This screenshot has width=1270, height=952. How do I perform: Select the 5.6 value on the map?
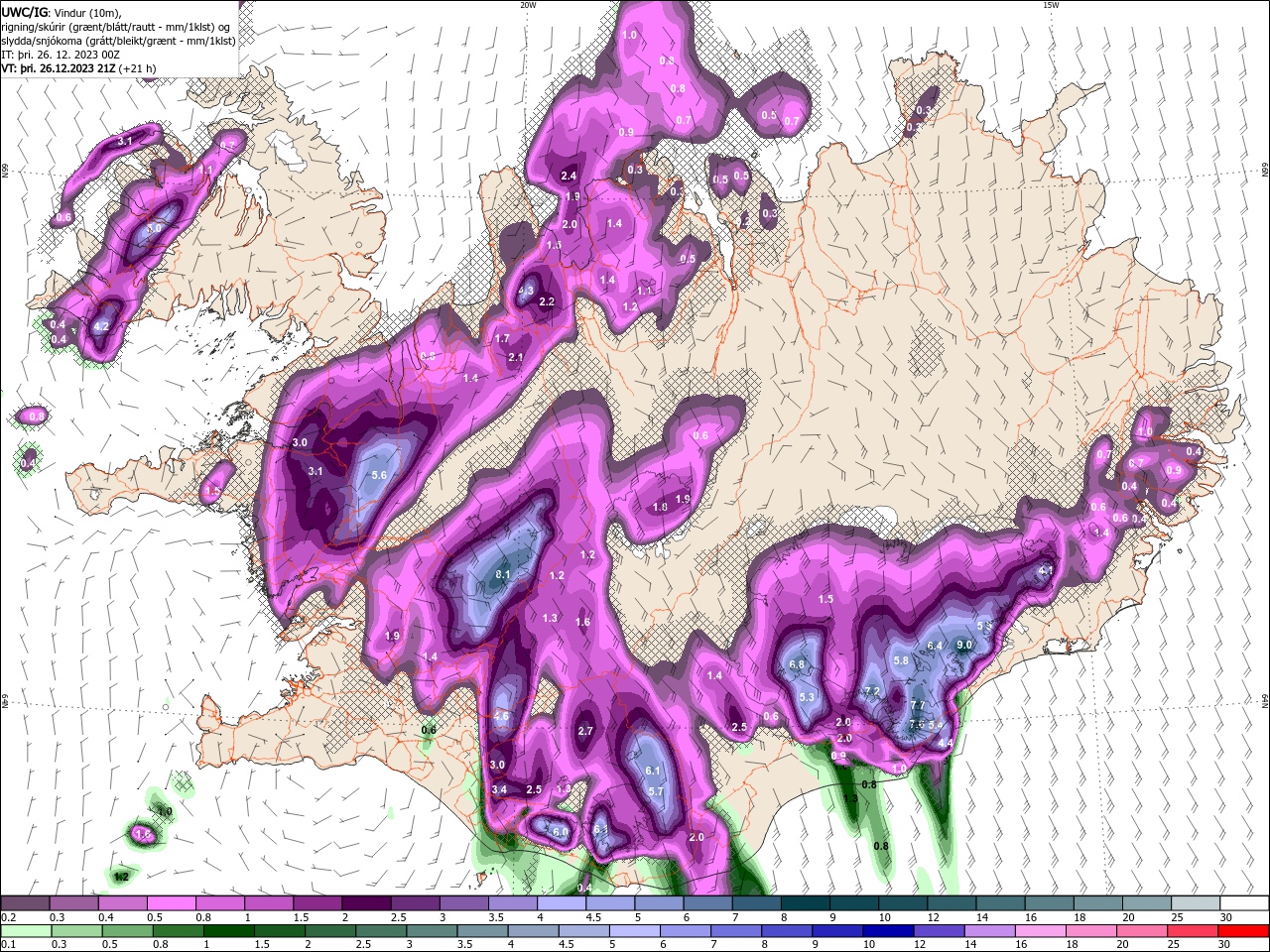coord(378,475)
